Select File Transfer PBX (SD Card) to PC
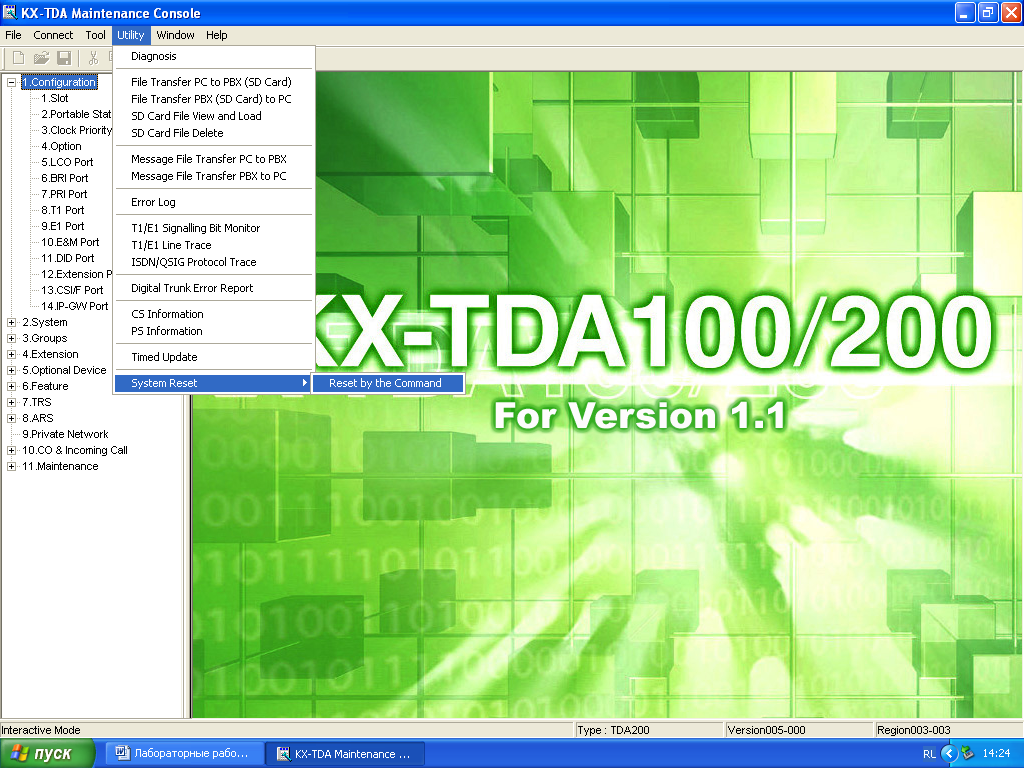Screen dimensions: 1024x768 tap(214, 99)
